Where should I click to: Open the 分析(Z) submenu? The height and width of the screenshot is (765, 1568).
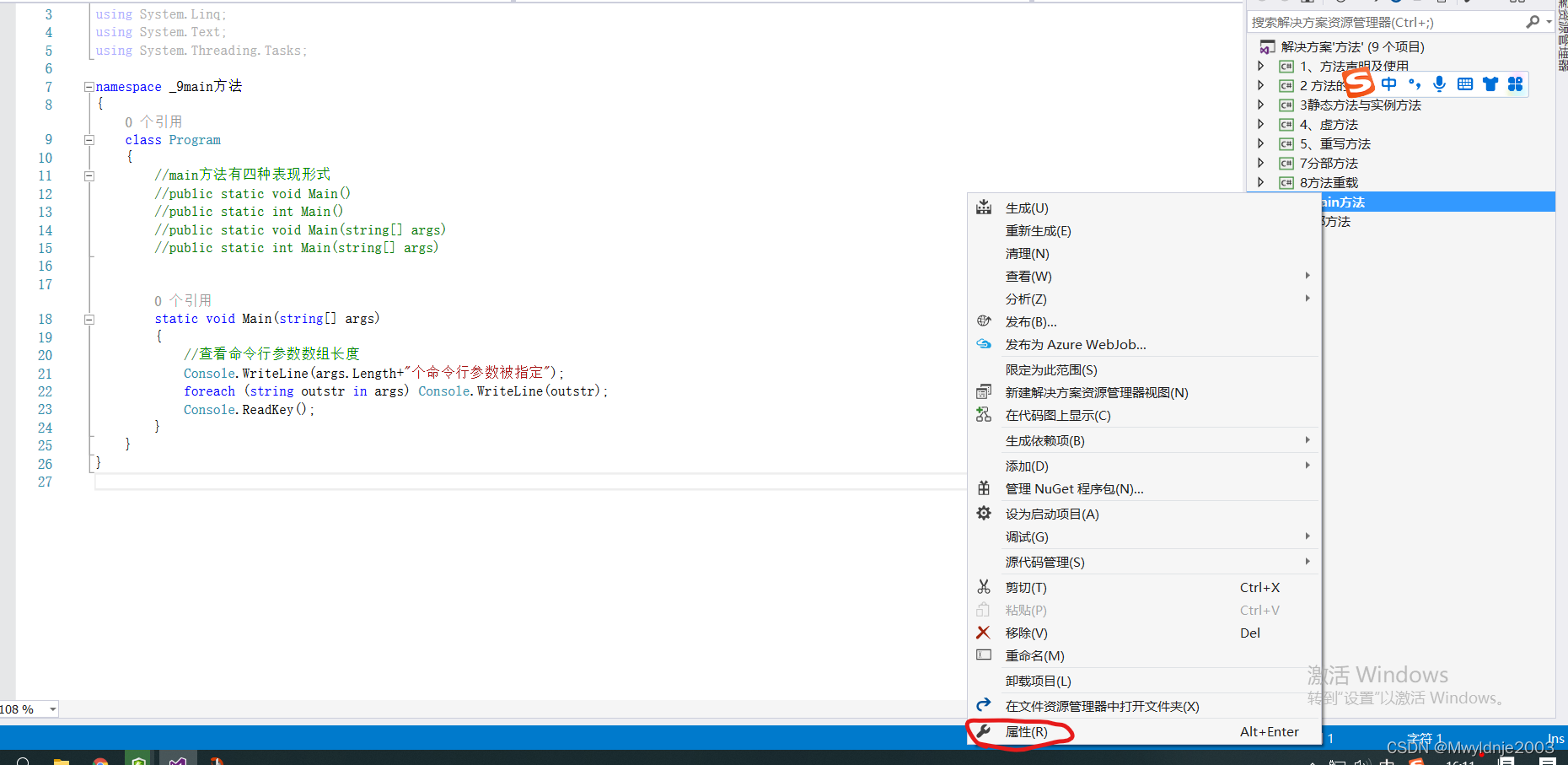click(1144, 299)
